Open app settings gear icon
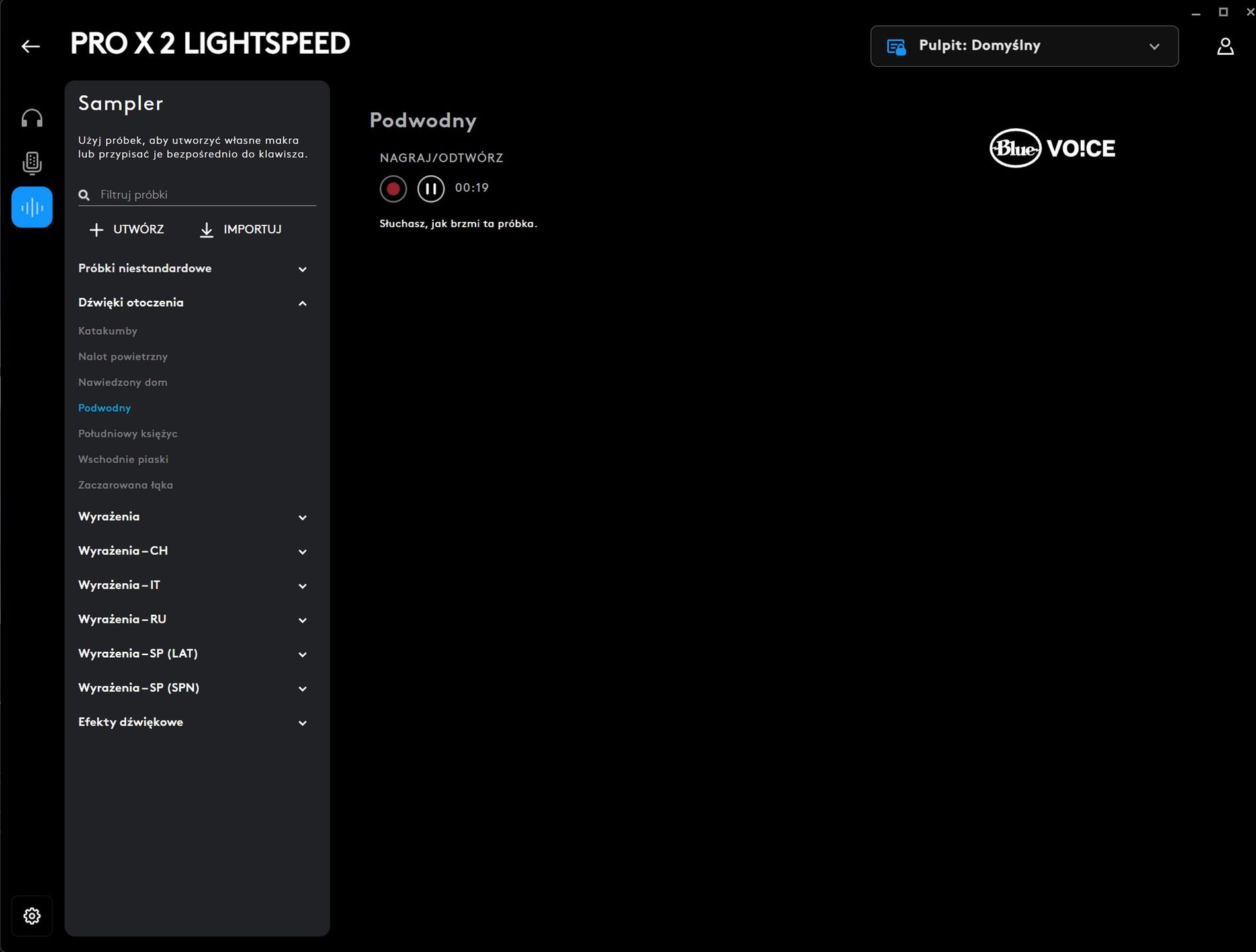 point(32,916)
